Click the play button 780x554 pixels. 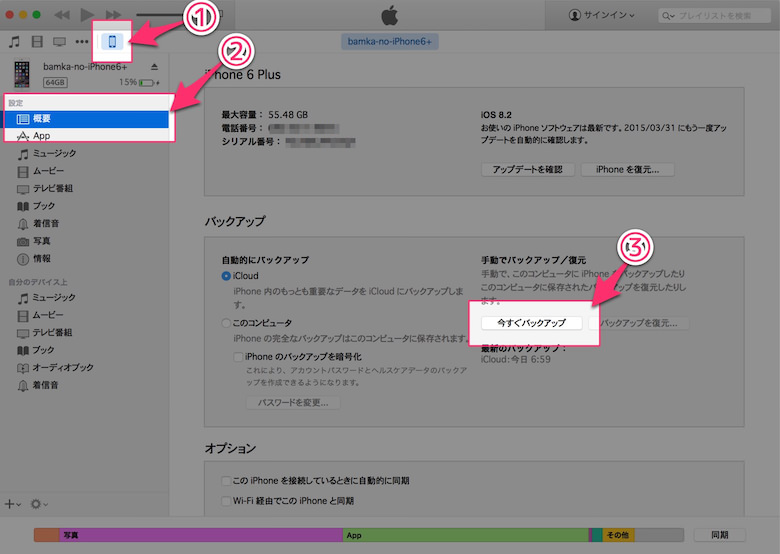pos(87,15)
